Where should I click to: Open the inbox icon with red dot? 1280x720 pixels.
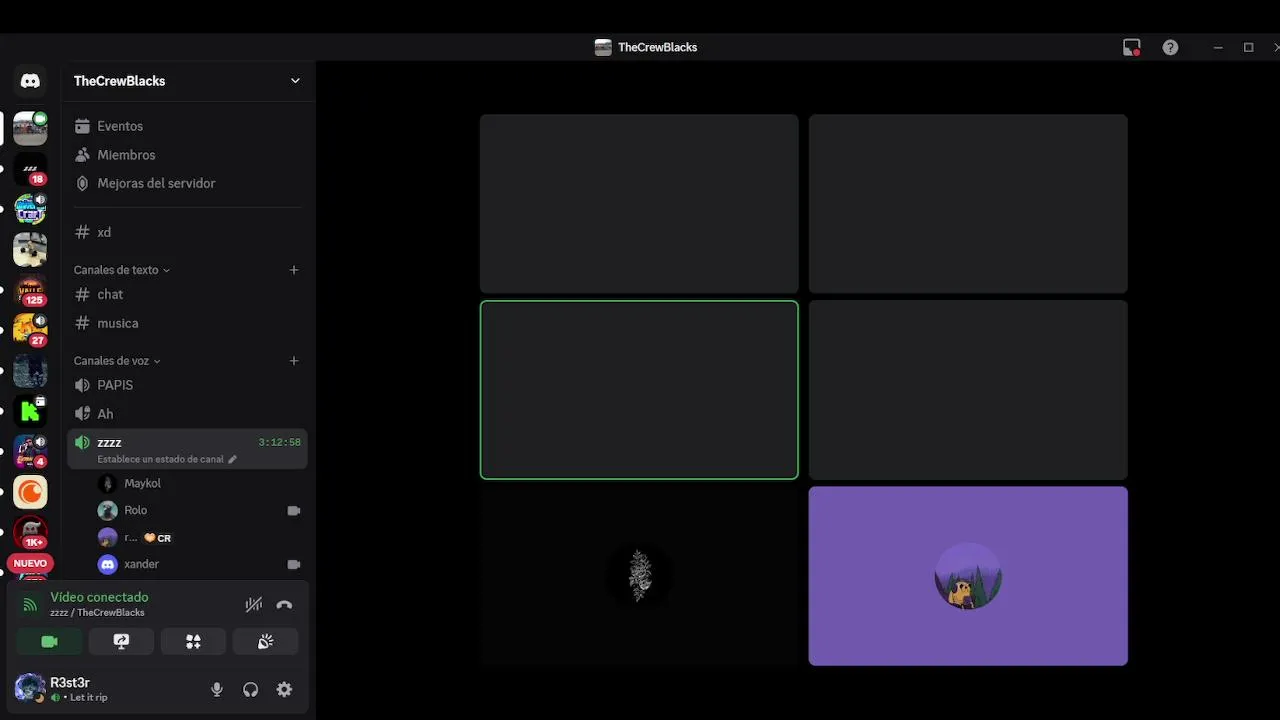coord(1131,47)
